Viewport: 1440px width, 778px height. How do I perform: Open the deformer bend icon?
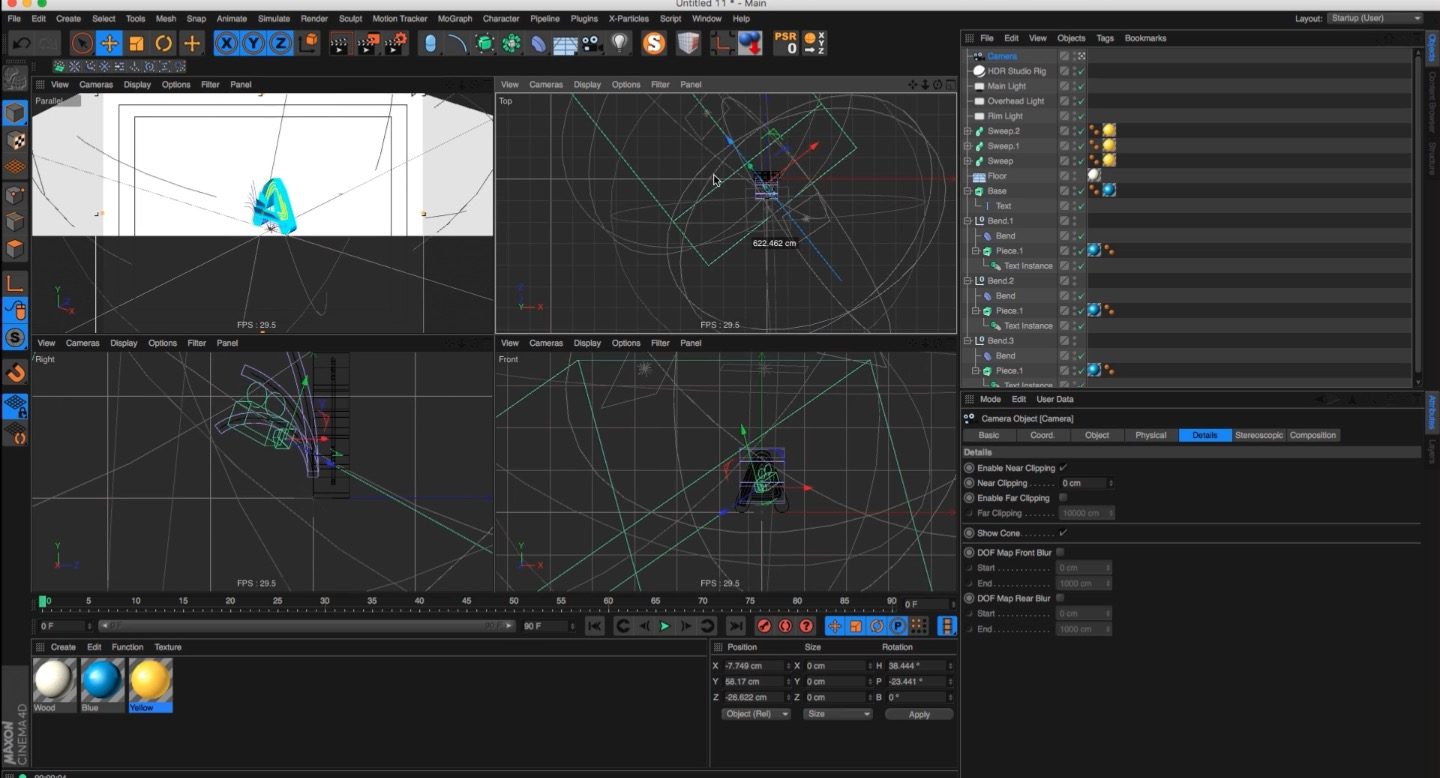click(x=539, y=43)
